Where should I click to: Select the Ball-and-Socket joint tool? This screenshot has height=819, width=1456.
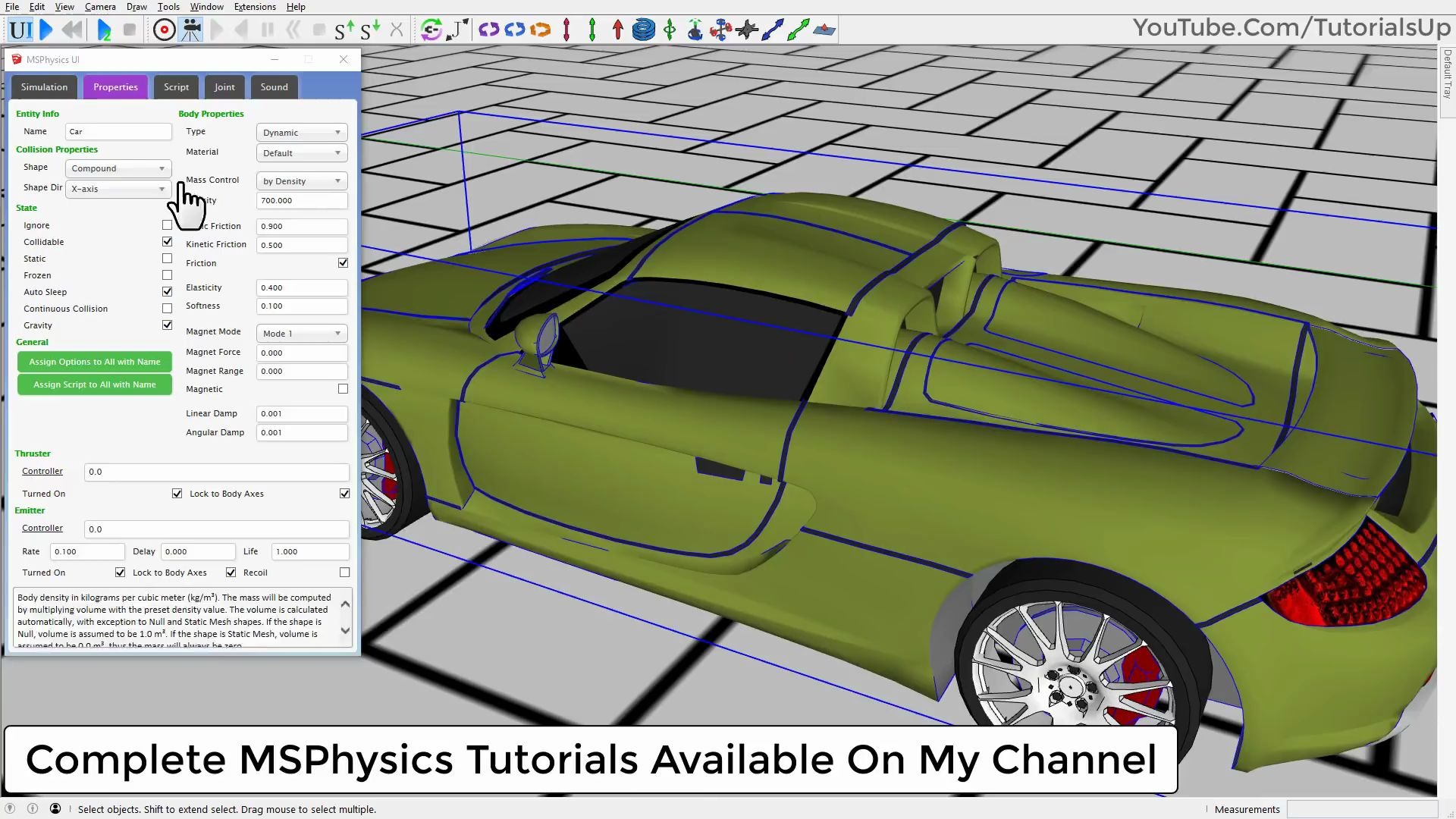695,30
